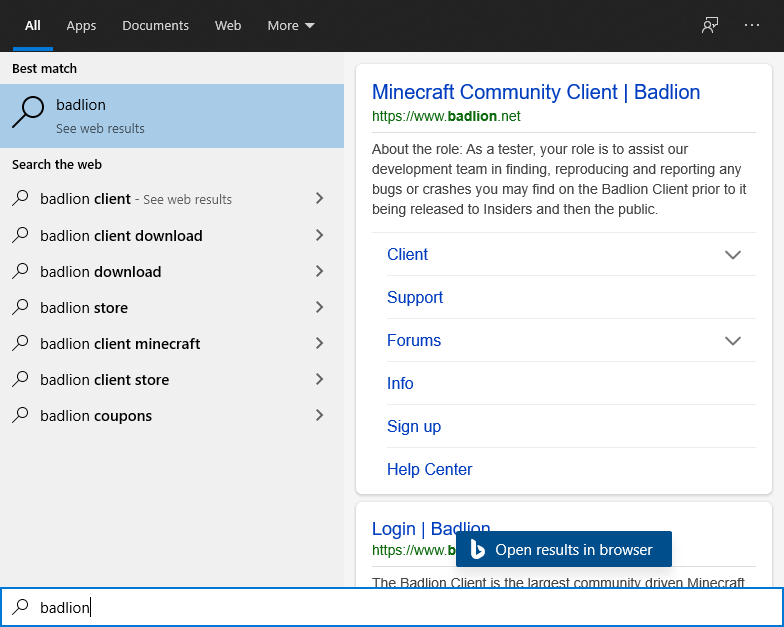Open the Login | Badlion result title
The width and height of the screenshot is (784, 627).
click(x=431, y=528)
